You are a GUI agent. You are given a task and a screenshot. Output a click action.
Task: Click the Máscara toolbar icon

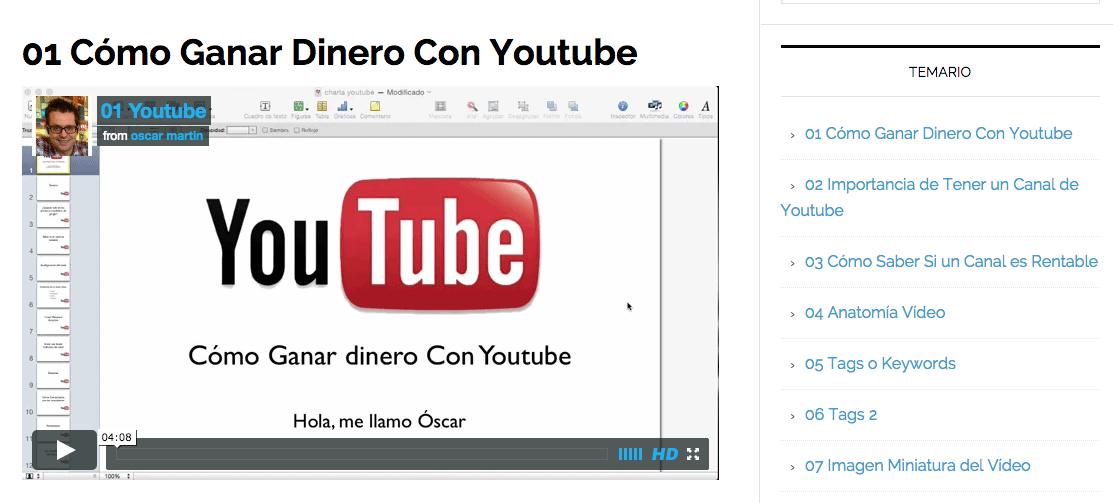440,106
